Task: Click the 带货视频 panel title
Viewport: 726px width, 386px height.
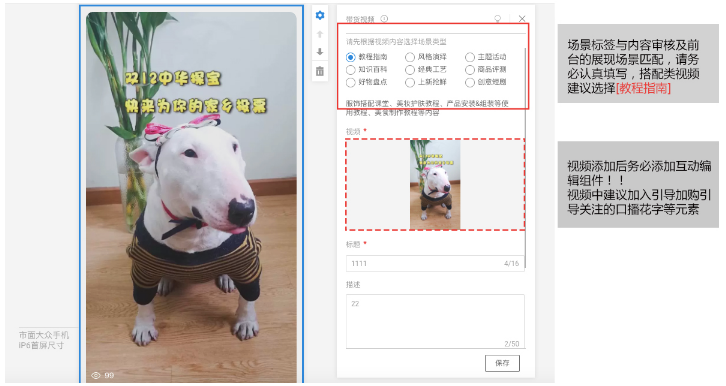Action: (360, 19)
